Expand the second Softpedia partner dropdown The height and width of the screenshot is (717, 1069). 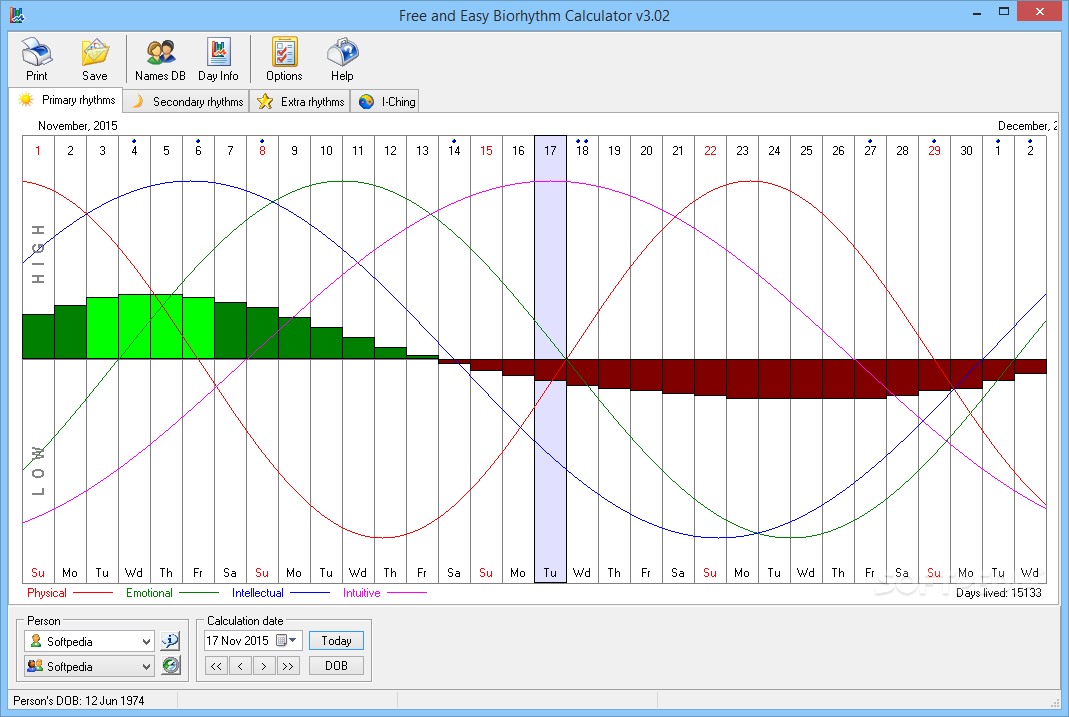point(146,667)
